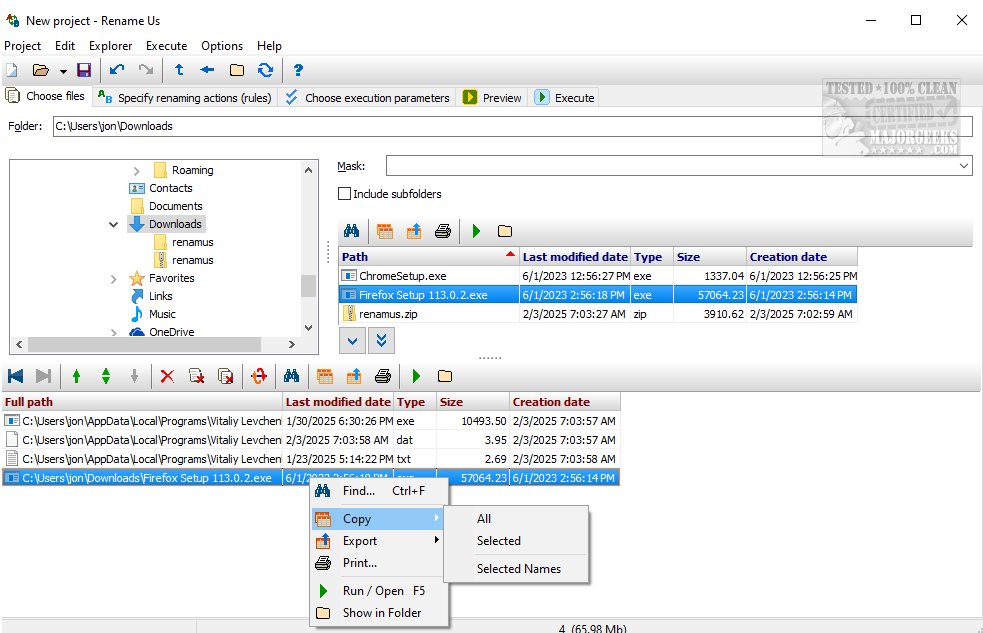Click the double-chevron add all files button
983x633 pixels.
pos(381,341)
